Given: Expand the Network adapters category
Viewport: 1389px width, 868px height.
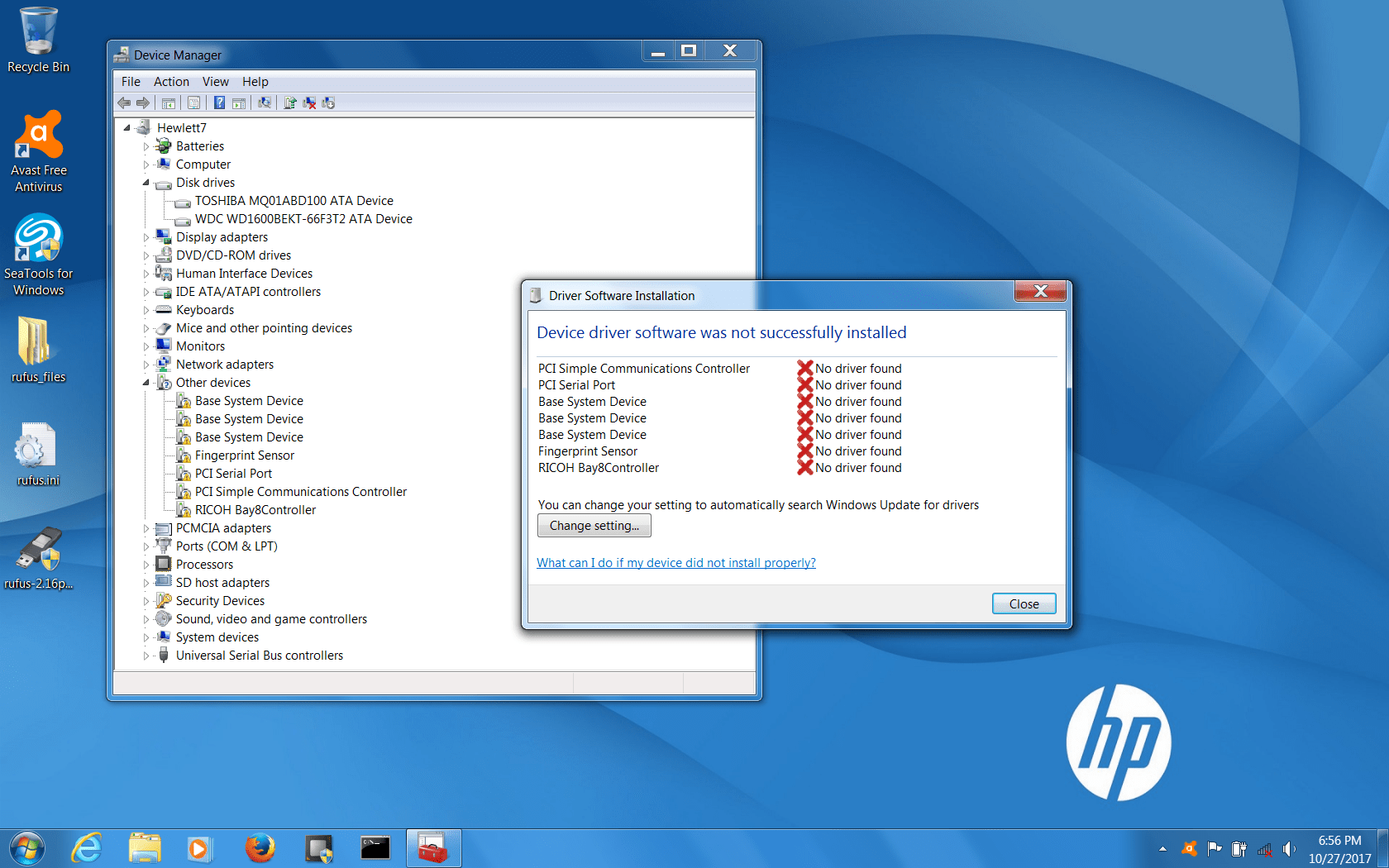Looking at the screenshot, I should point(146,364).
